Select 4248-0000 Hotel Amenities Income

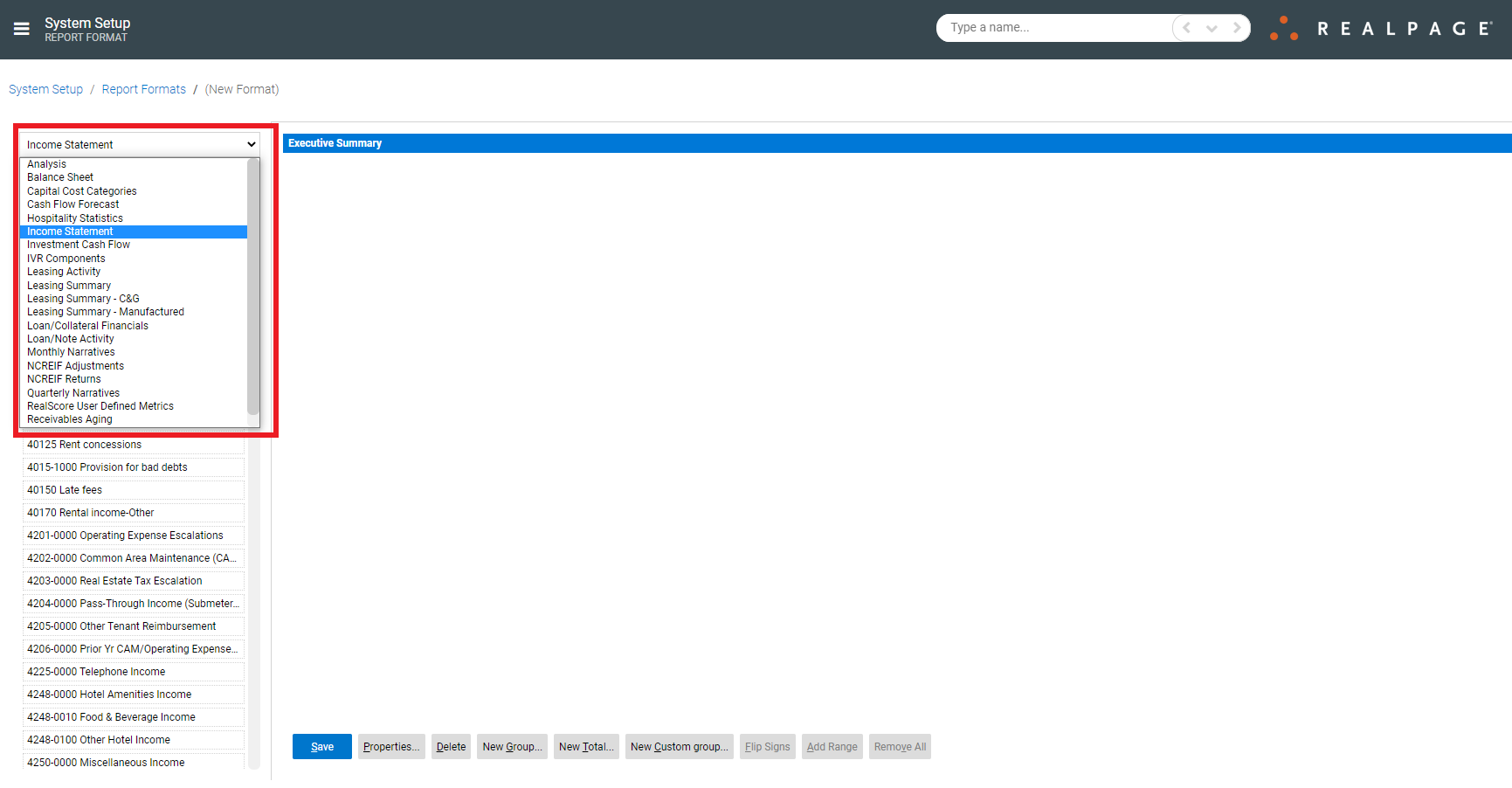133,695
